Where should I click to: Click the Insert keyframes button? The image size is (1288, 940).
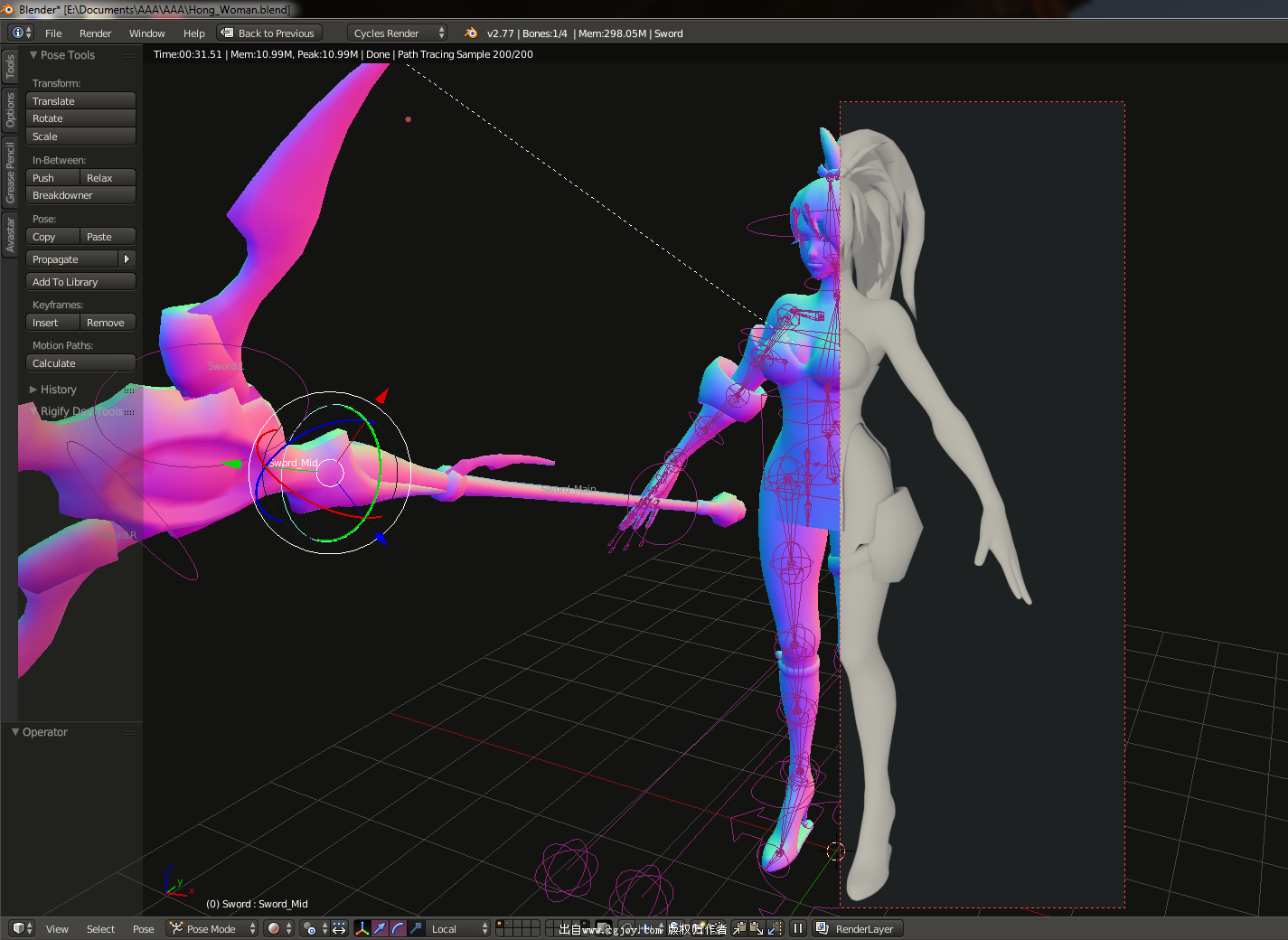point(52,323)
